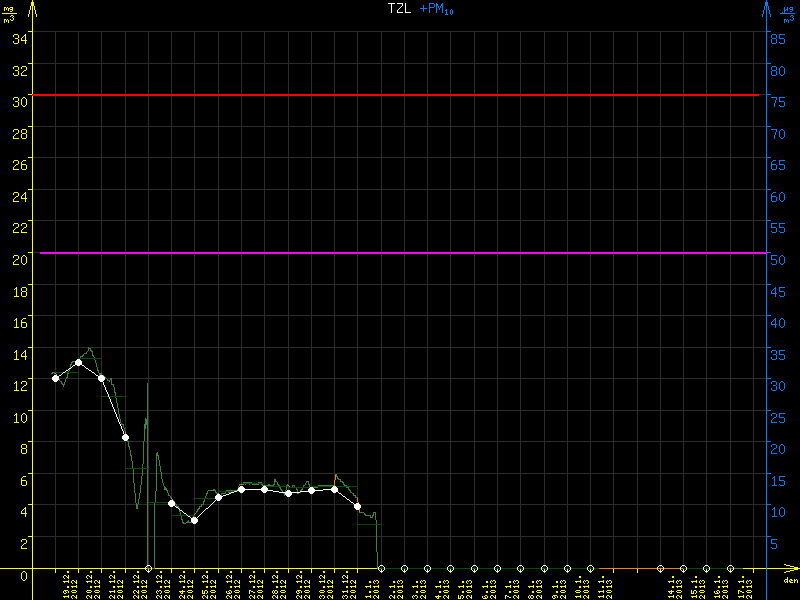Click the den axis label

coord(790,580)
